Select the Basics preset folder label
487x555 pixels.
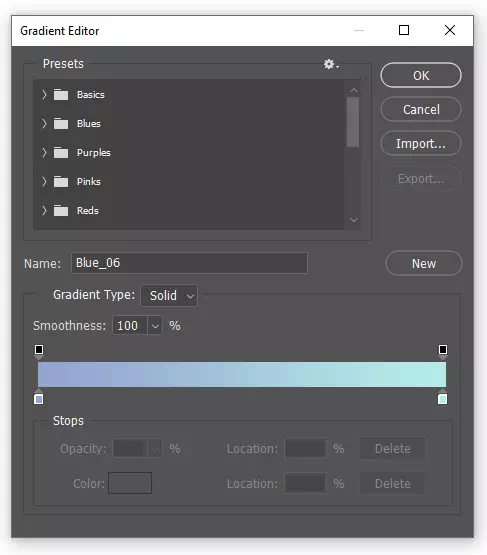point(91,95)
